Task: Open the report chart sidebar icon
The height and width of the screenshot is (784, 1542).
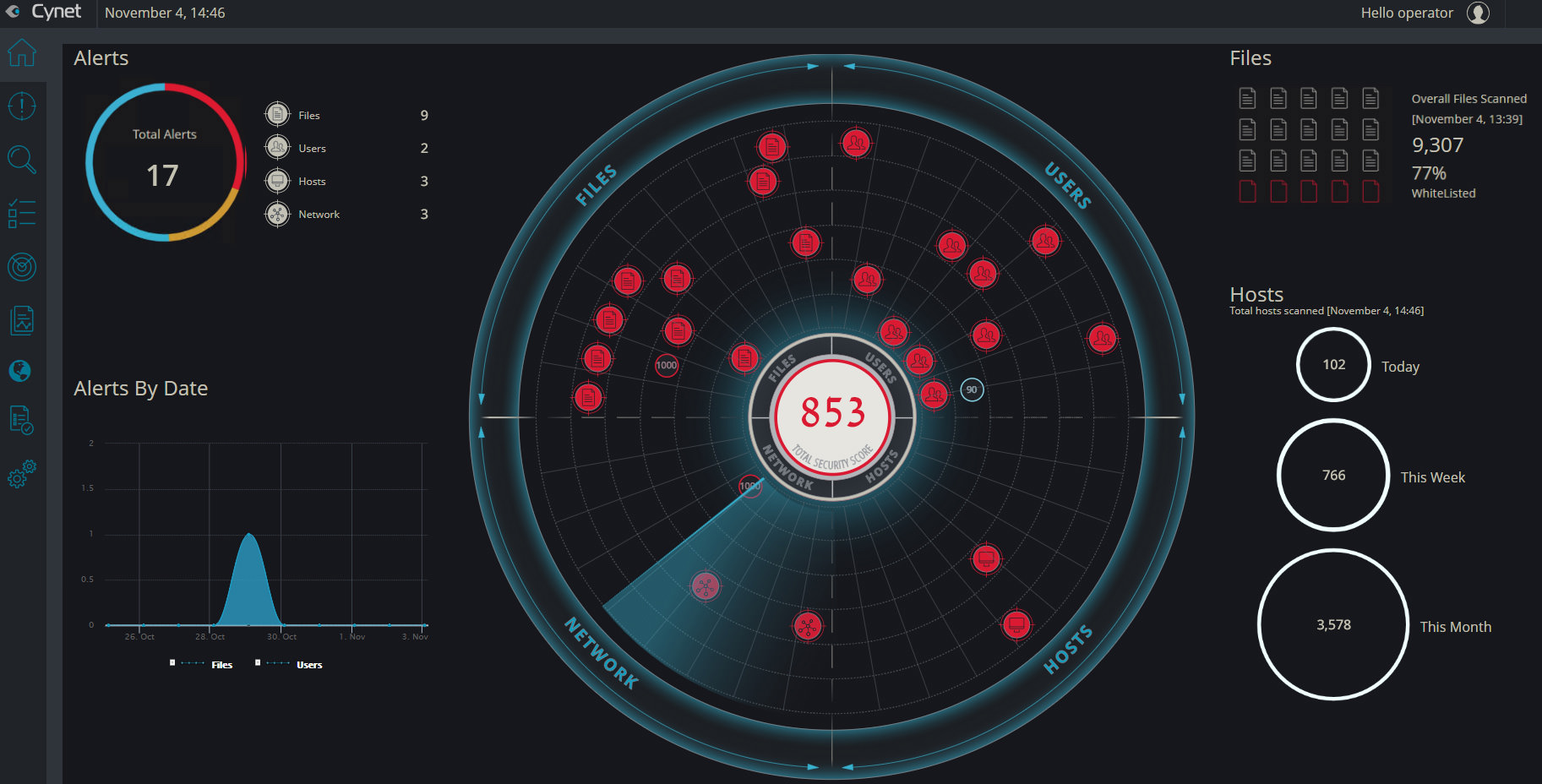Action: coord(22,320)
